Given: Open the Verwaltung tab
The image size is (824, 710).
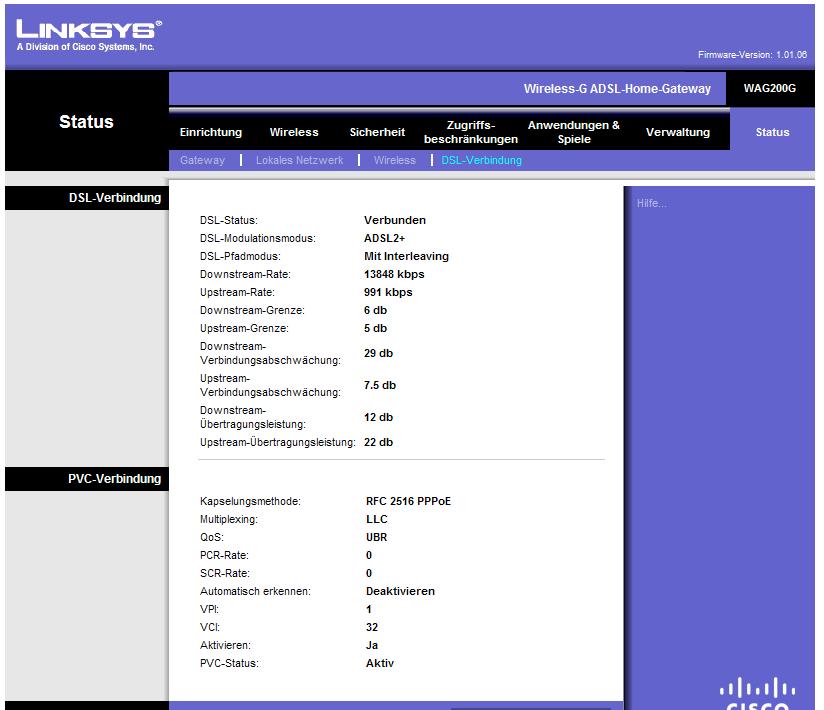Looking at the screenshot, I should point(677,132).
